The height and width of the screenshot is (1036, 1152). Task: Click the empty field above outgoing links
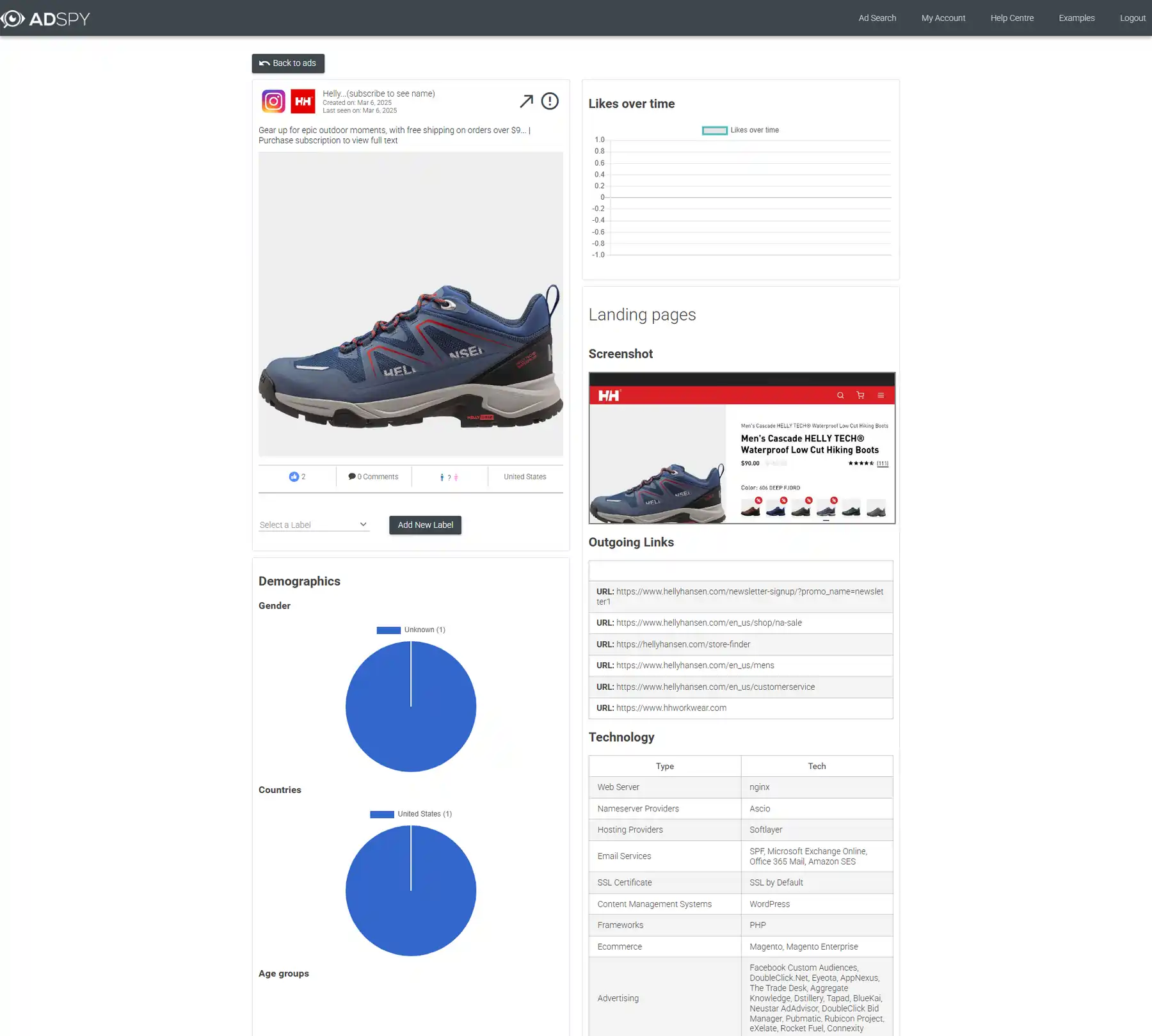click(x=740, y=571)
